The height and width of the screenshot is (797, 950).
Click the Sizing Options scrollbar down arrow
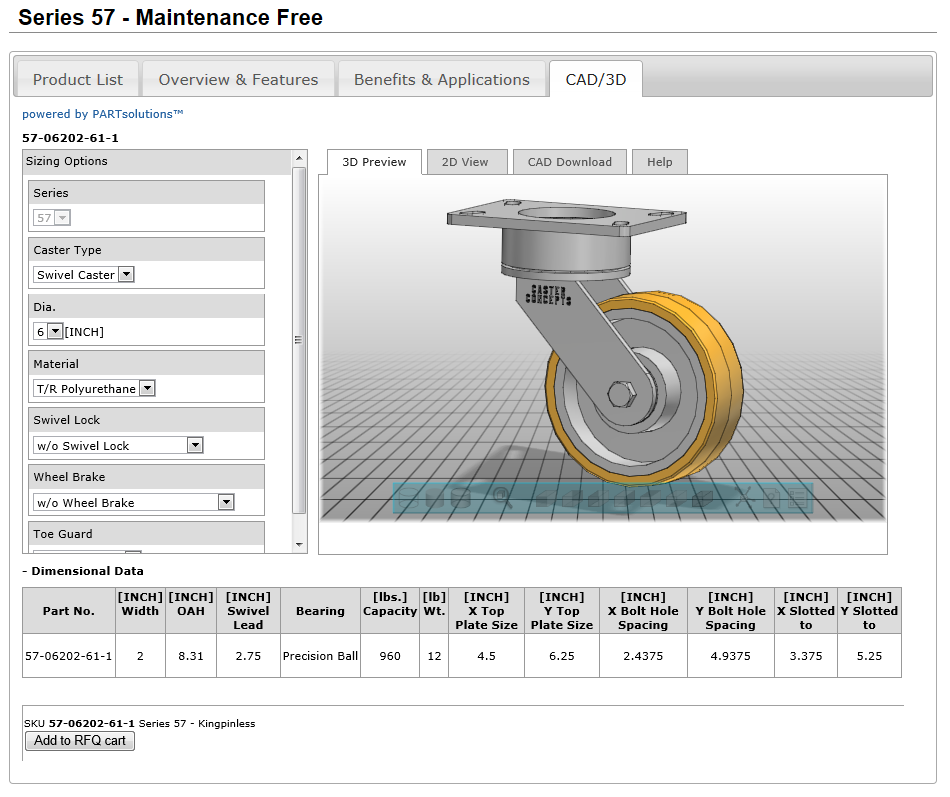tap(299, 544)
